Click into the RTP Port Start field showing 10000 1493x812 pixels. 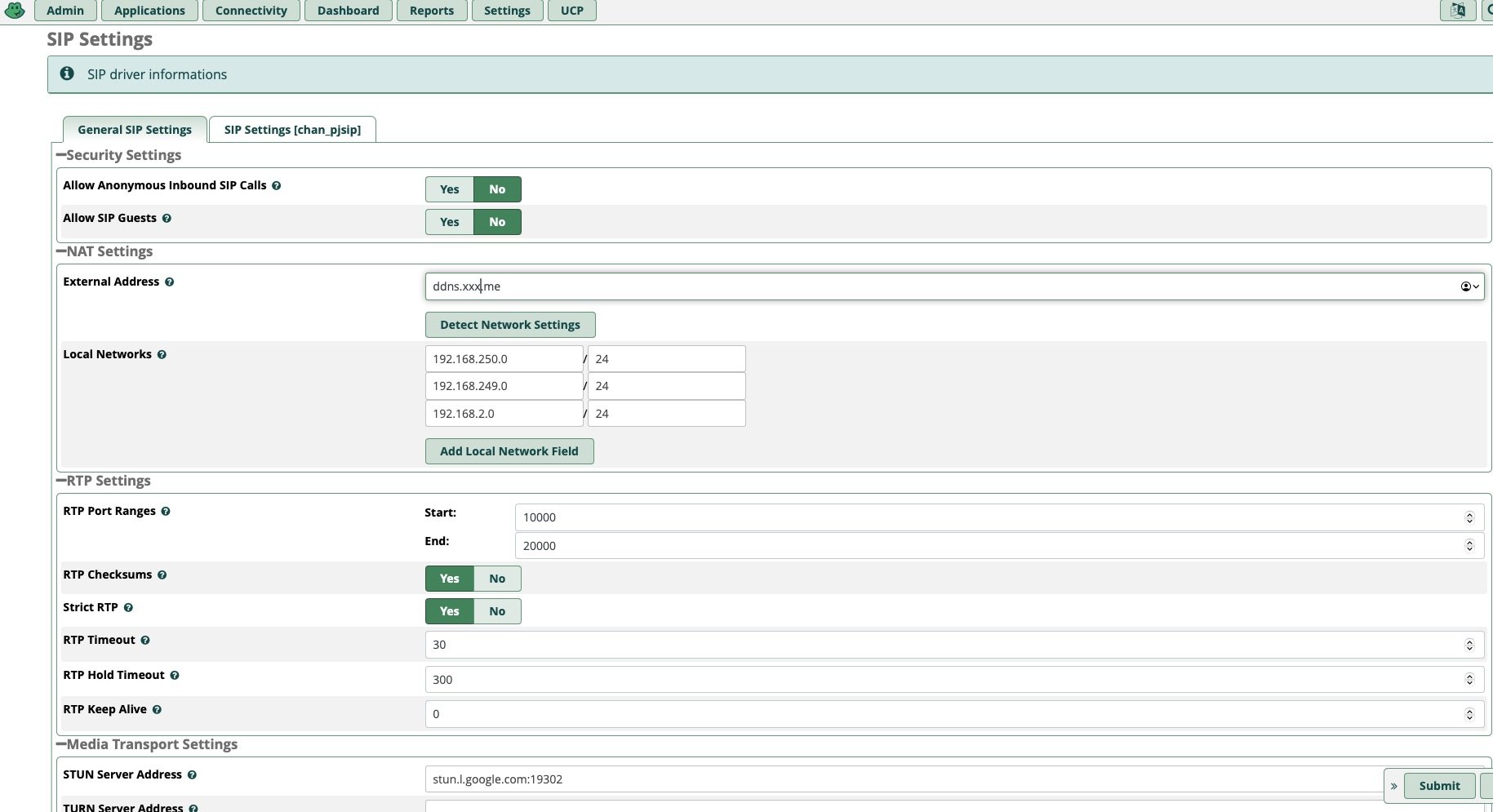999,517
